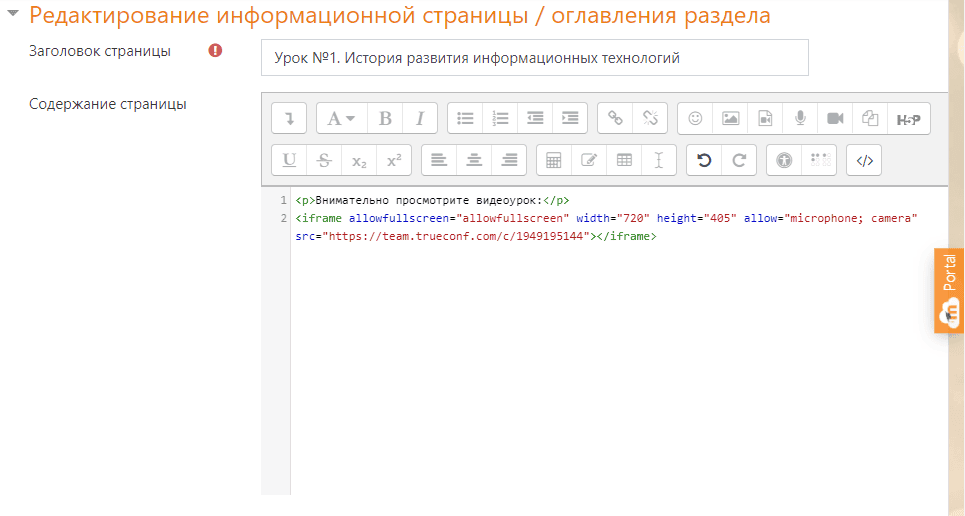Indent the selected text
Screen dimensions: 965x516
click(x=571, y=118)
